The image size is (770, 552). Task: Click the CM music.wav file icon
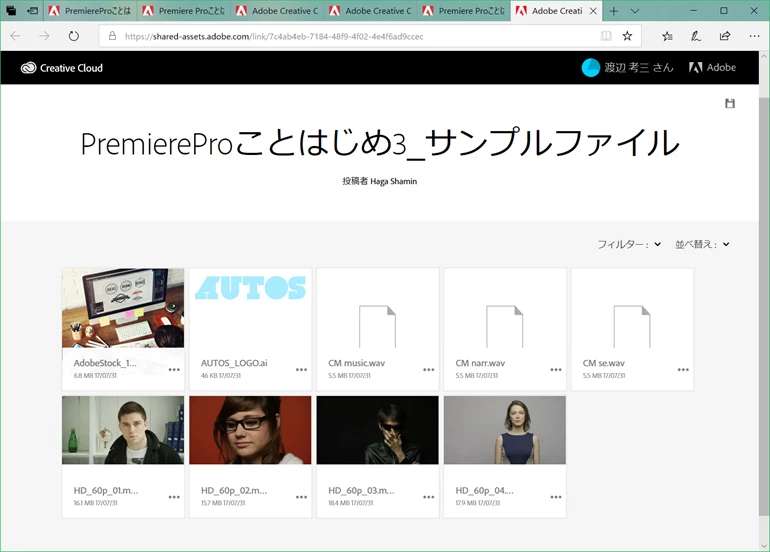point(377,327)
